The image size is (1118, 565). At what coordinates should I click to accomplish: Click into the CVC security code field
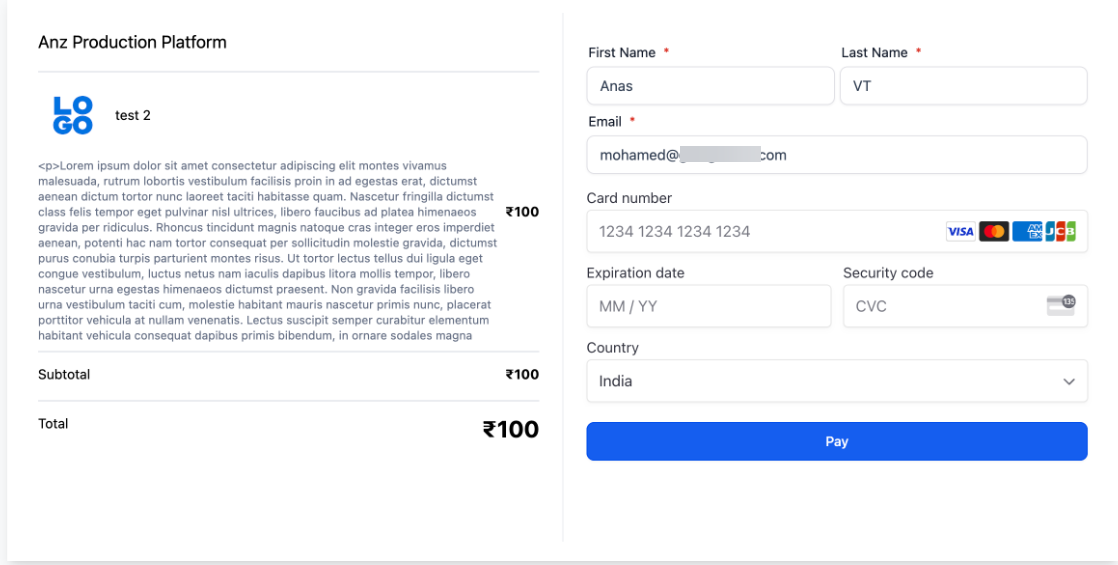coord(940,306)
